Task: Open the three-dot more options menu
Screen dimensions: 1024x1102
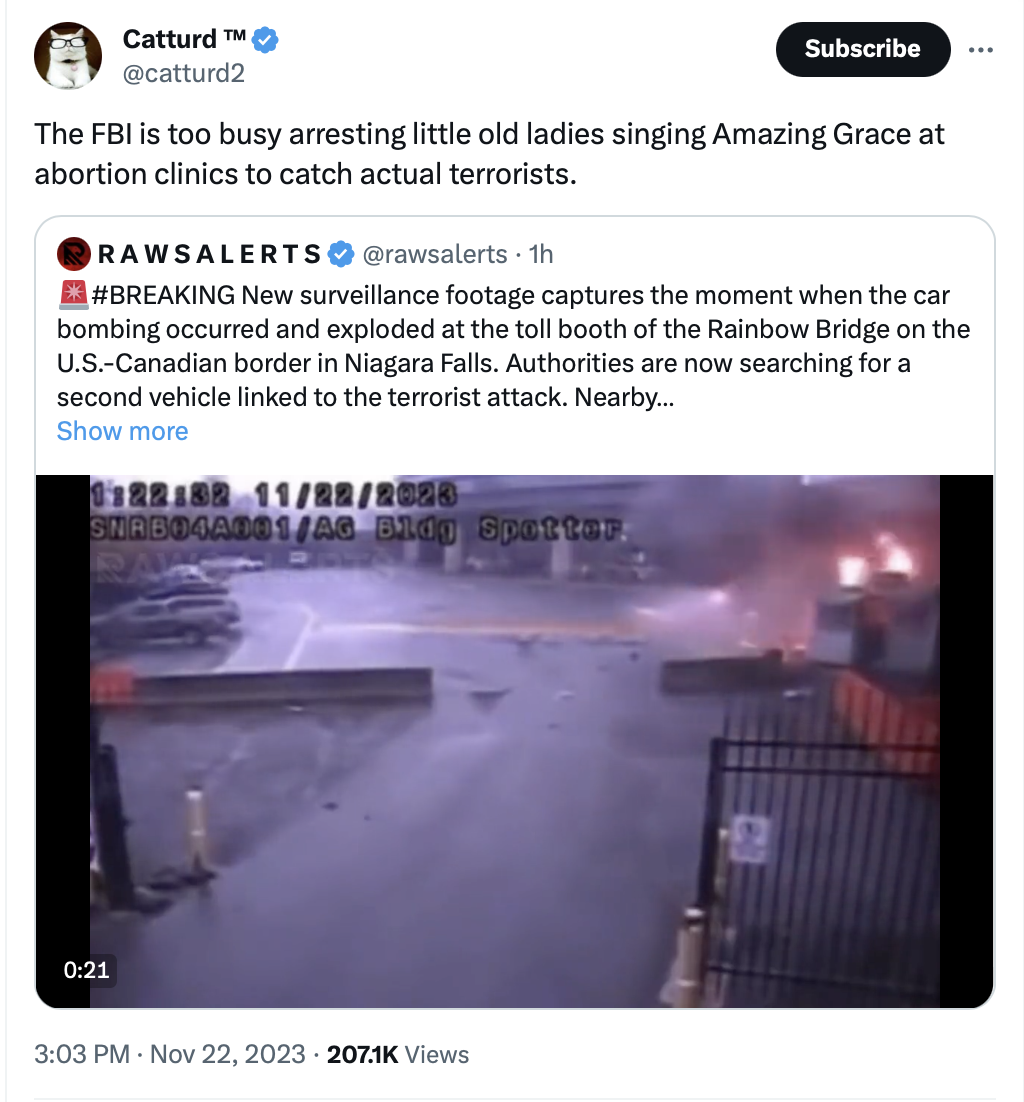Action: tap(980, 50)
